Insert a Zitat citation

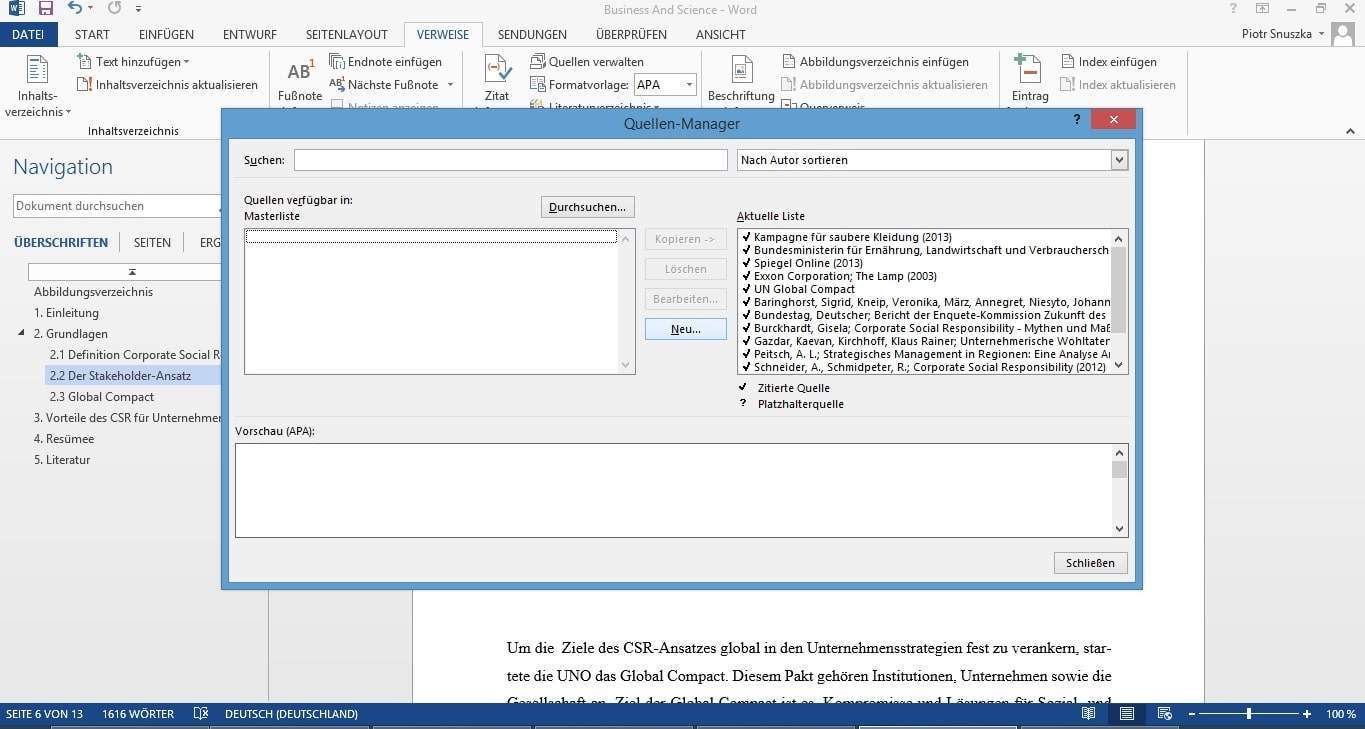(497, 70)
